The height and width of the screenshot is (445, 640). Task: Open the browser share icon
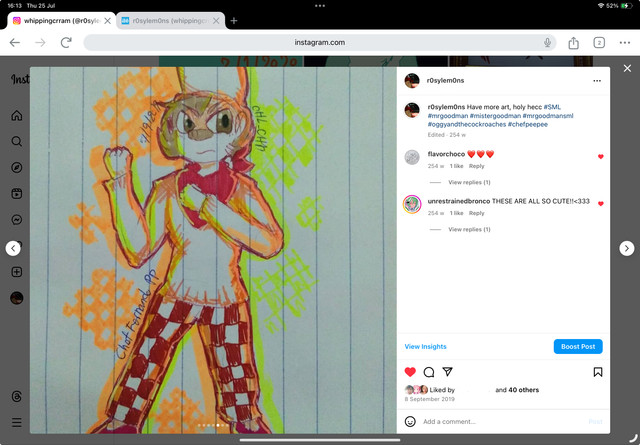[573, 42]
